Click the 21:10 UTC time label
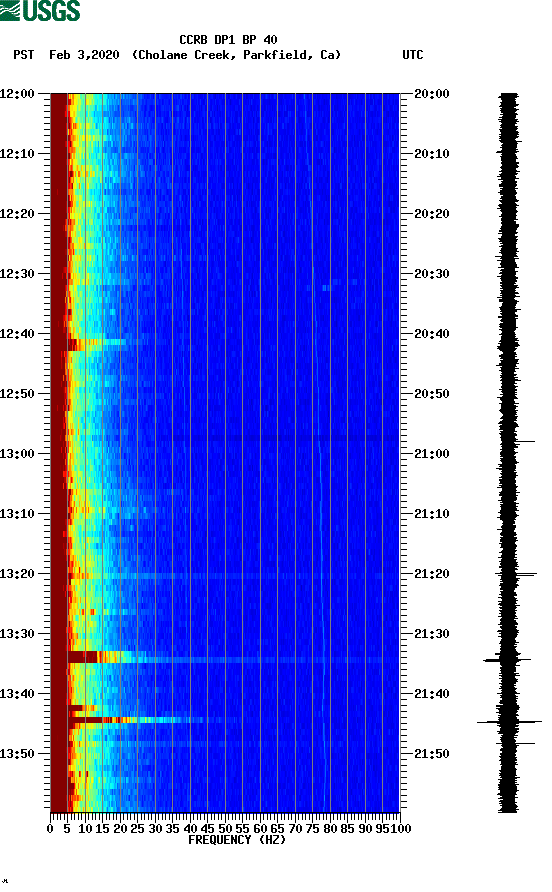Viewport: 552px width, 892px height. coord(432,514)
